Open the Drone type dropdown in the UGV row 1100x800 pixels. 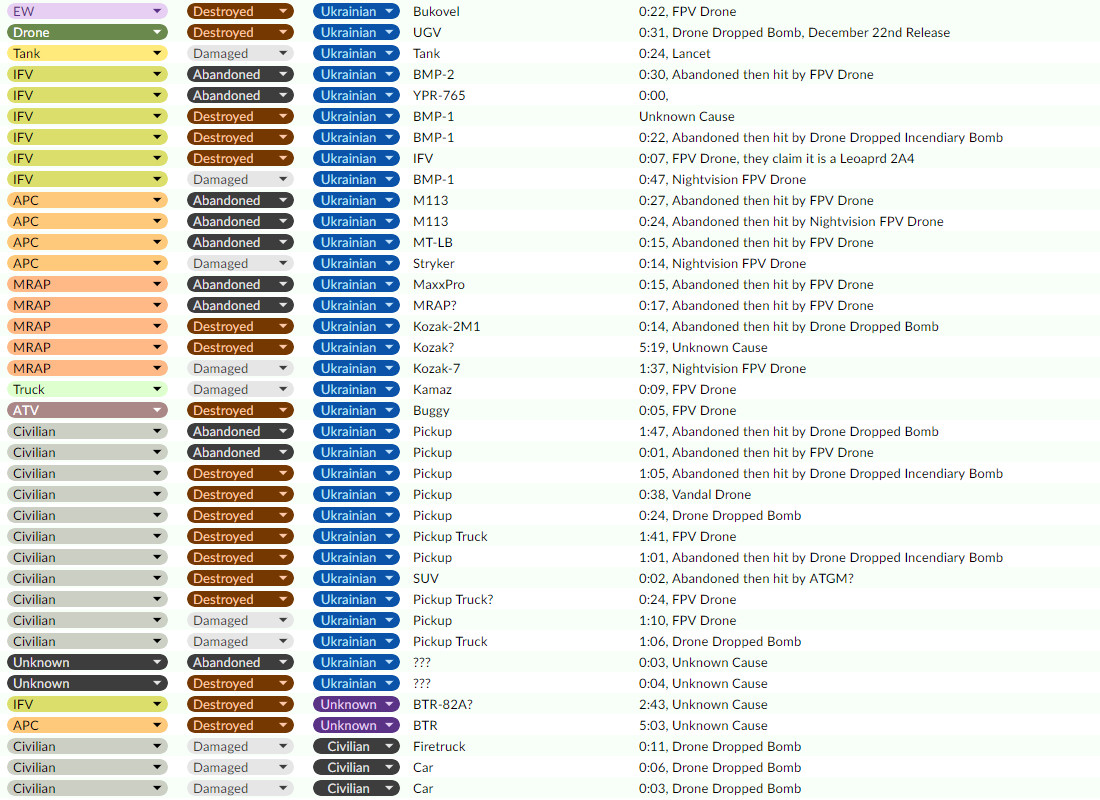[87, 32]
